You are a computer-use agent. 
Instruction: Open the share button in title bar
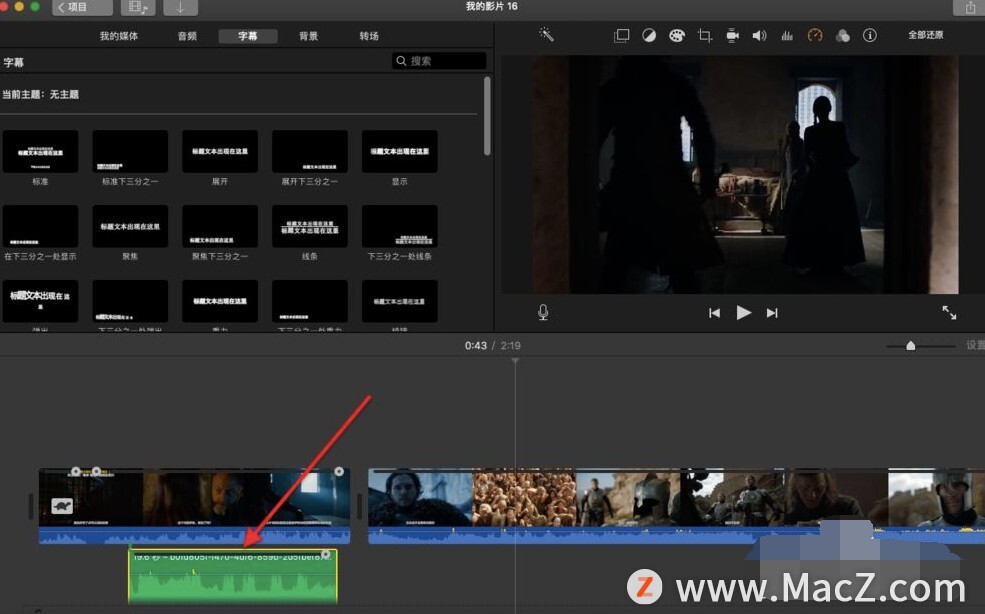coord(969,8)
